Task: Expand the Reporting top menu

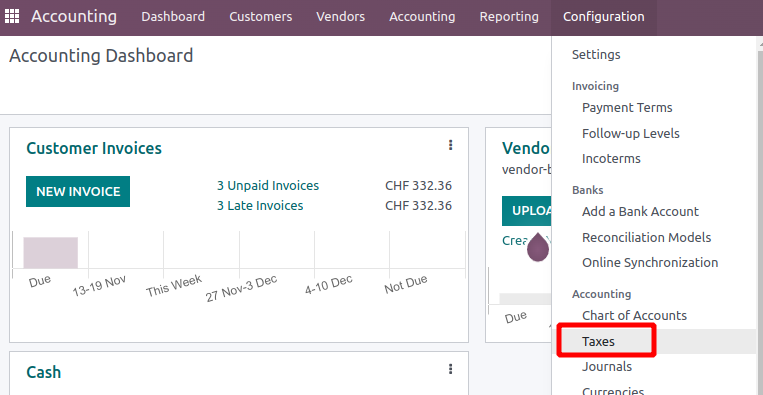Action: (509, 17)
